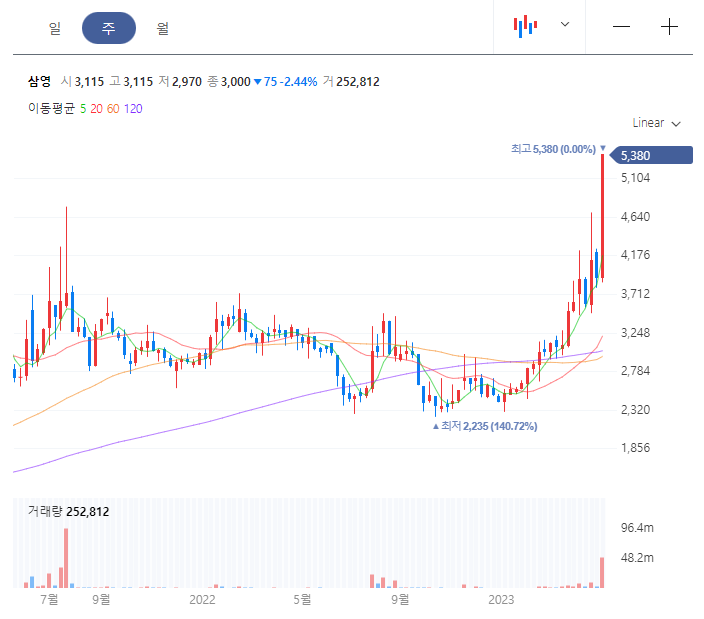The height and width of the screenshot is (619, 704).
Task: Click the closing price 종 3,000
Action: [229, 82]
